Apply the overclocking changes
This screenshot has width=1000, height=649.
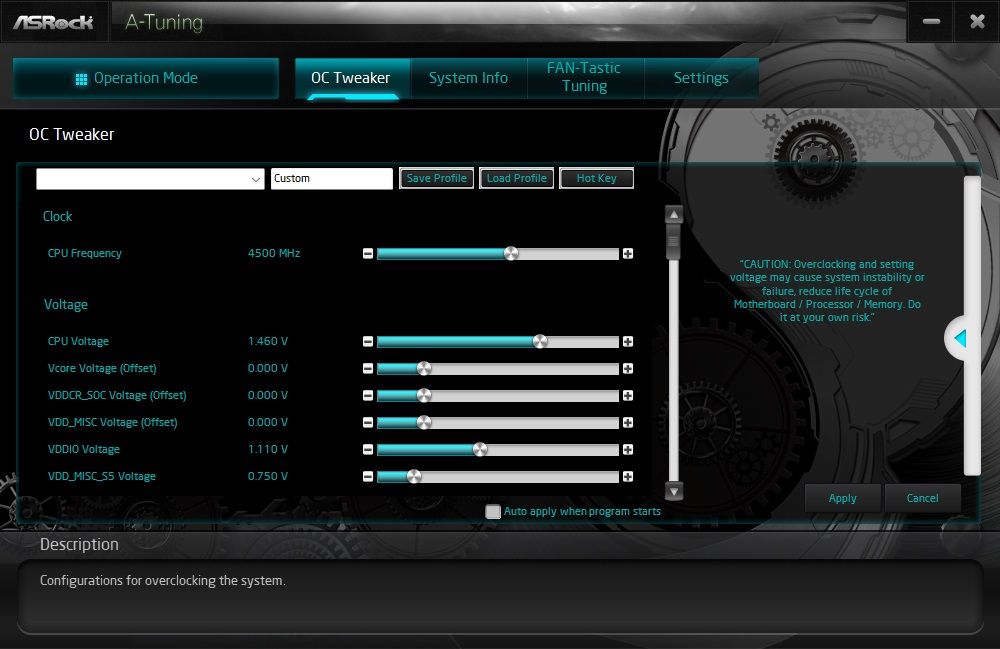(x=842, y=499)
